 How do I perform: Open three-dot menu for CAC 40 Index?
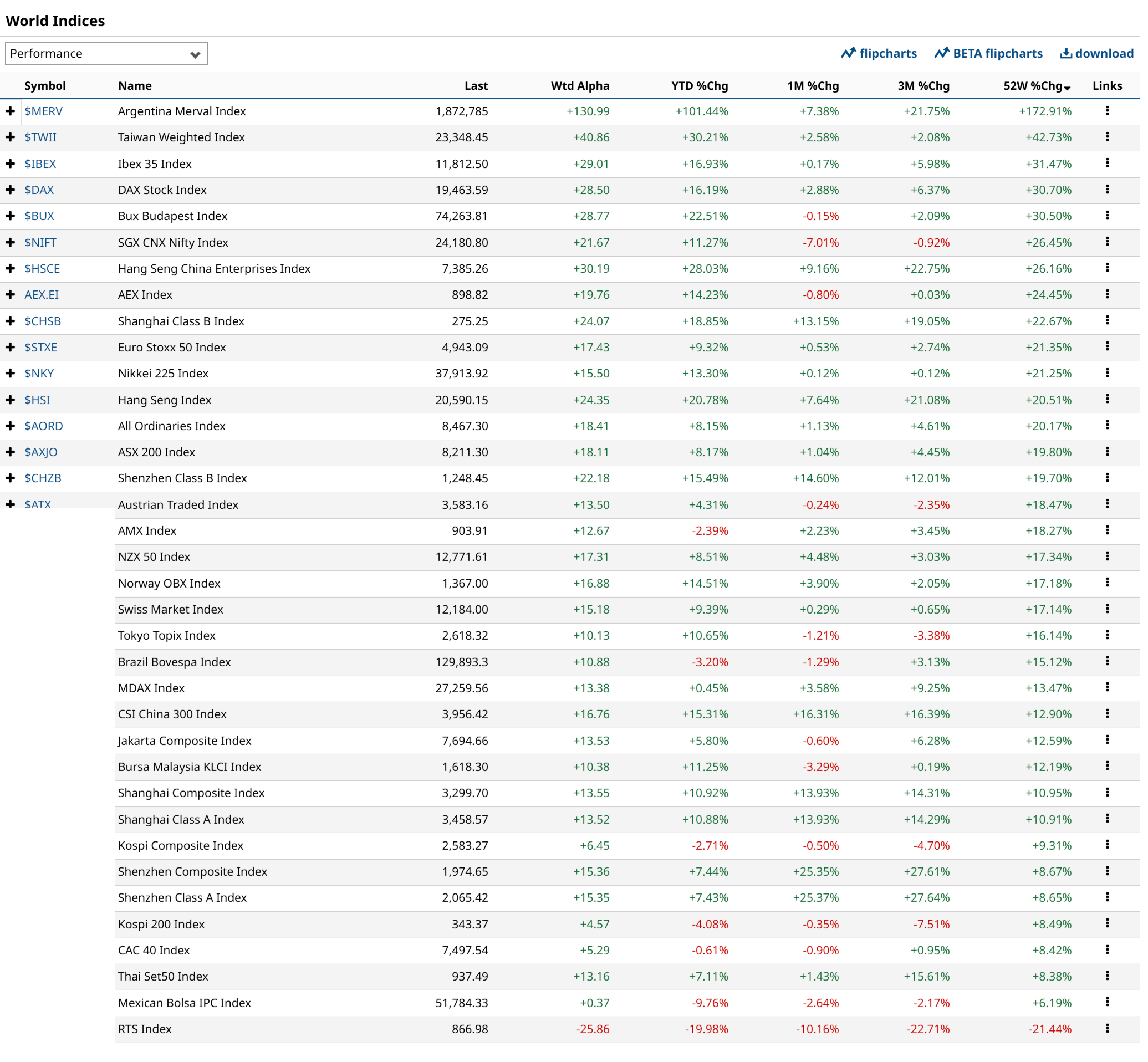[1106, 950]
